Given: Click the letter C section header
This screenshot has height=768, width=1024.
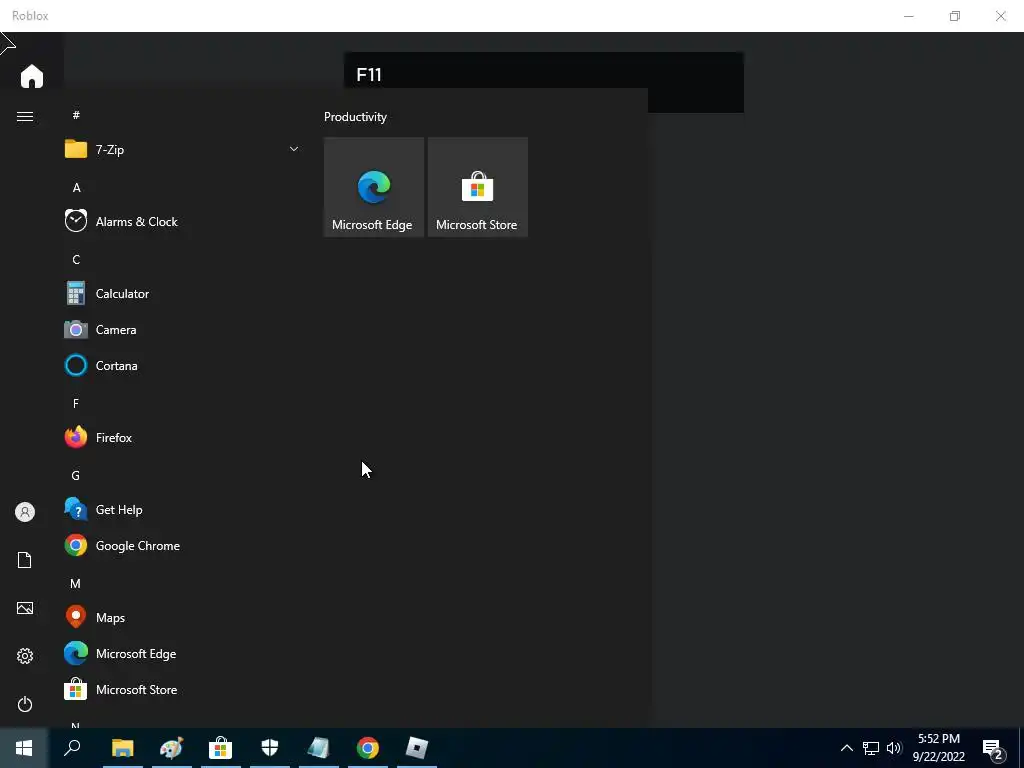Looking at the screenshot, I should point(76,259).
